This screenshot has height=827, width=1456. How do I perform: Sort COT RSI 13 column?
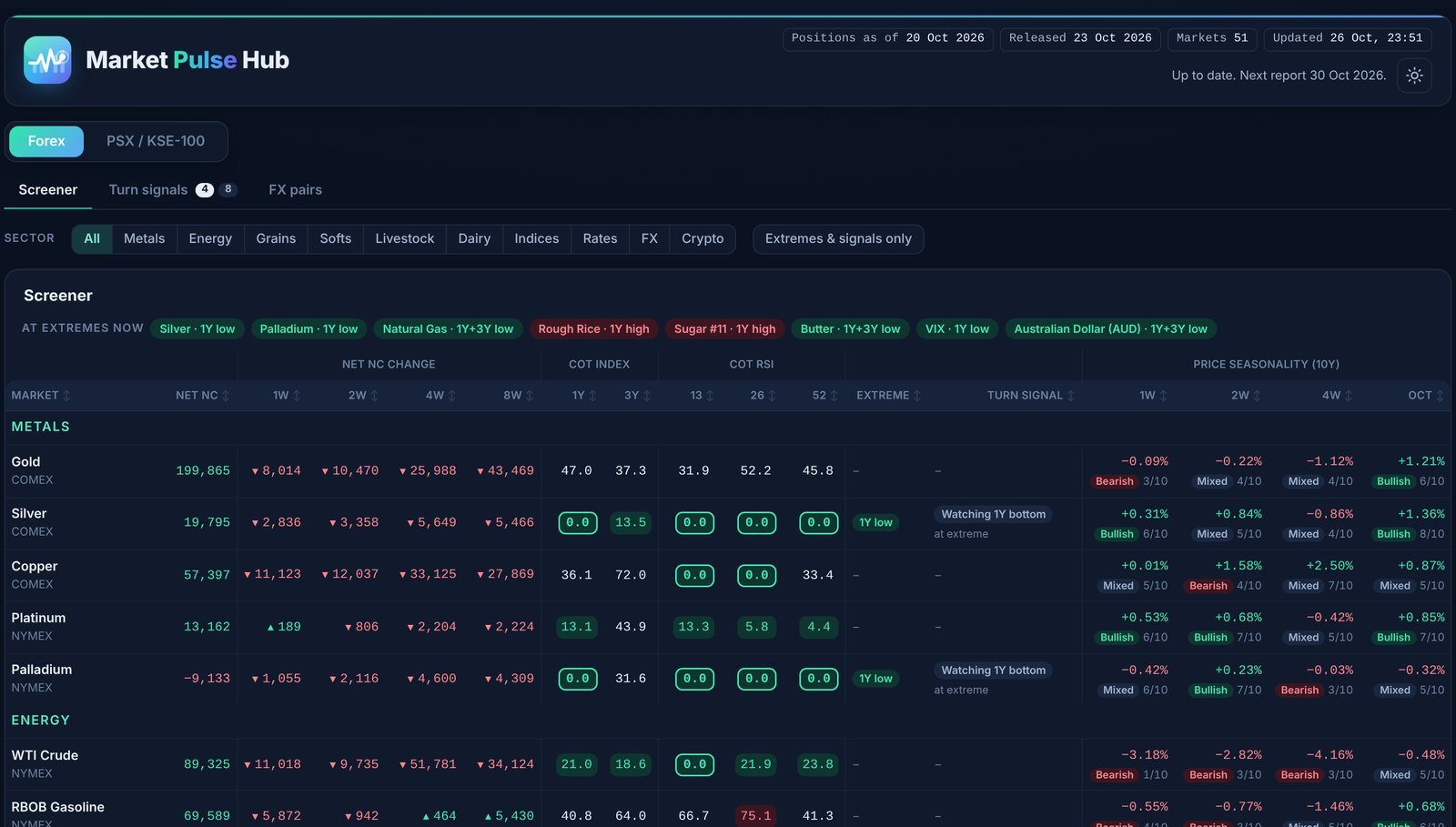coord(702,396)
